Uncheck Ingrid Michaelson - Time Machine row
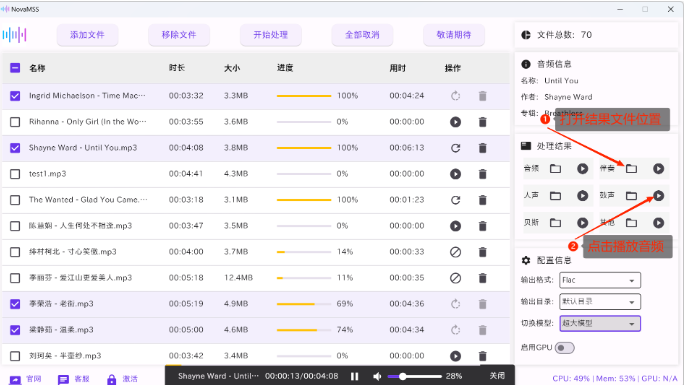Image resolution: width=685 pixels, height=385 pixels. point(15,96)
